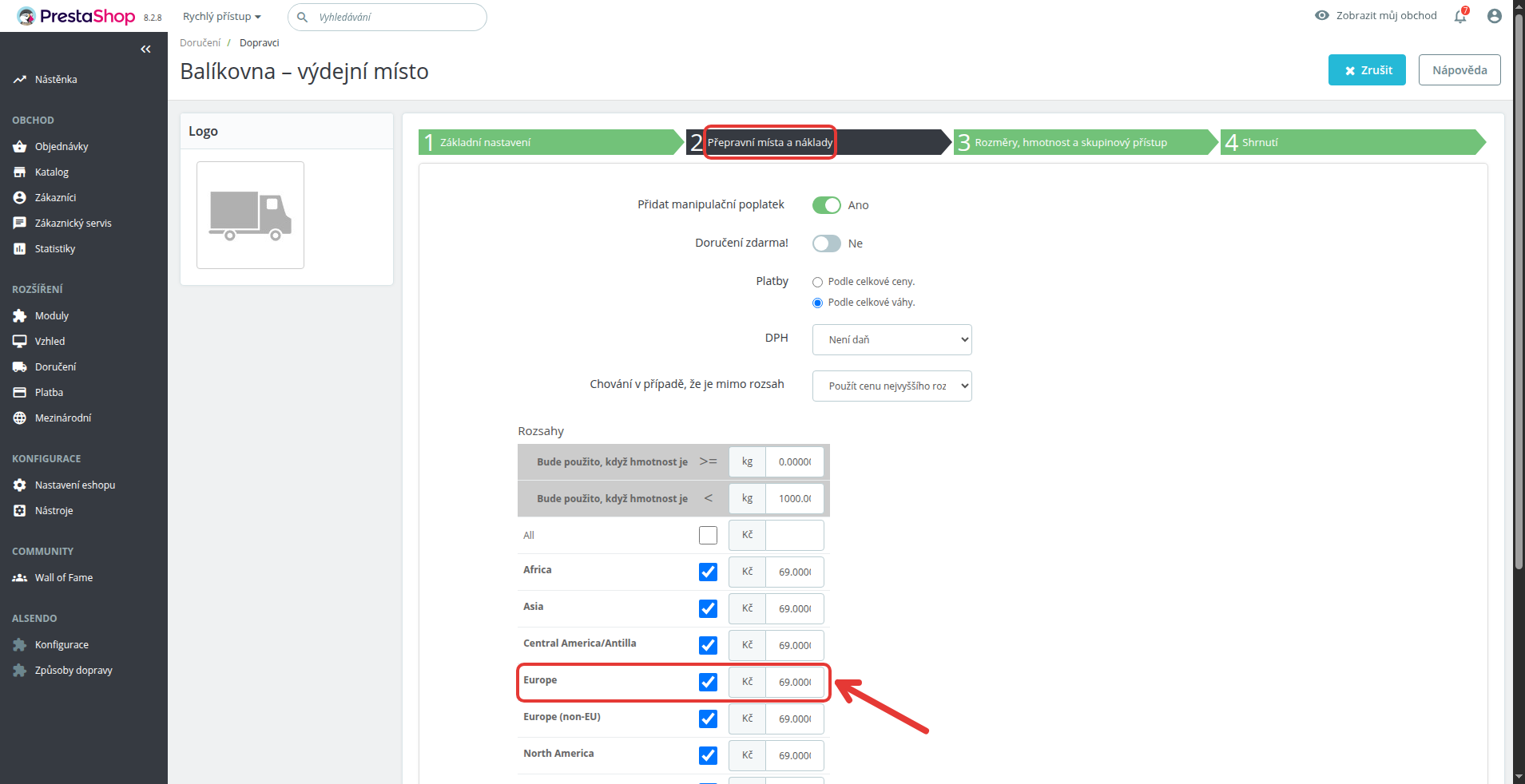The image size is (1525, 784).
Task: Click the Moduly puzzle icon
Action: [20, 316]
